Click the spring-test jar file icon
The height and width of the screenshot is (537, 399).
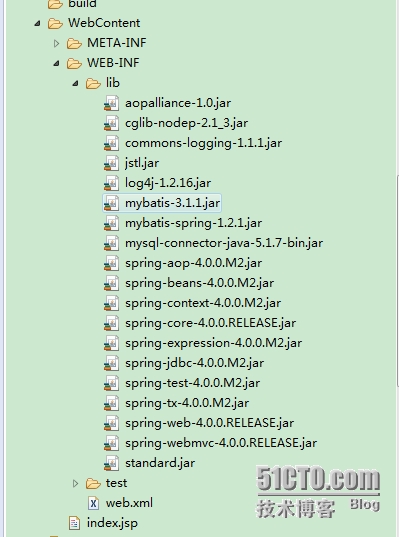coord(111,383)
